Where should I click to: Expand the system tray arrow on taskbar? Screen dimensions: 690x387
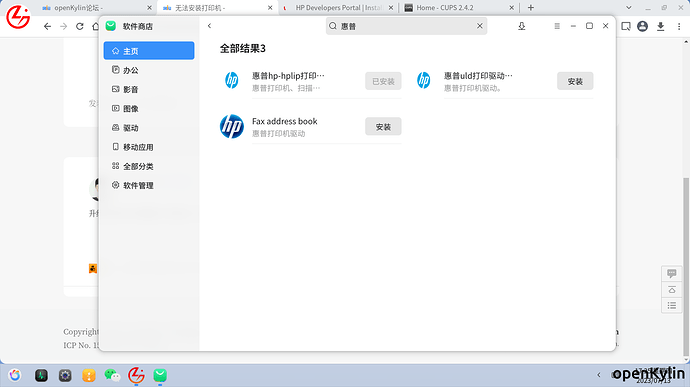tap(598, 375)
